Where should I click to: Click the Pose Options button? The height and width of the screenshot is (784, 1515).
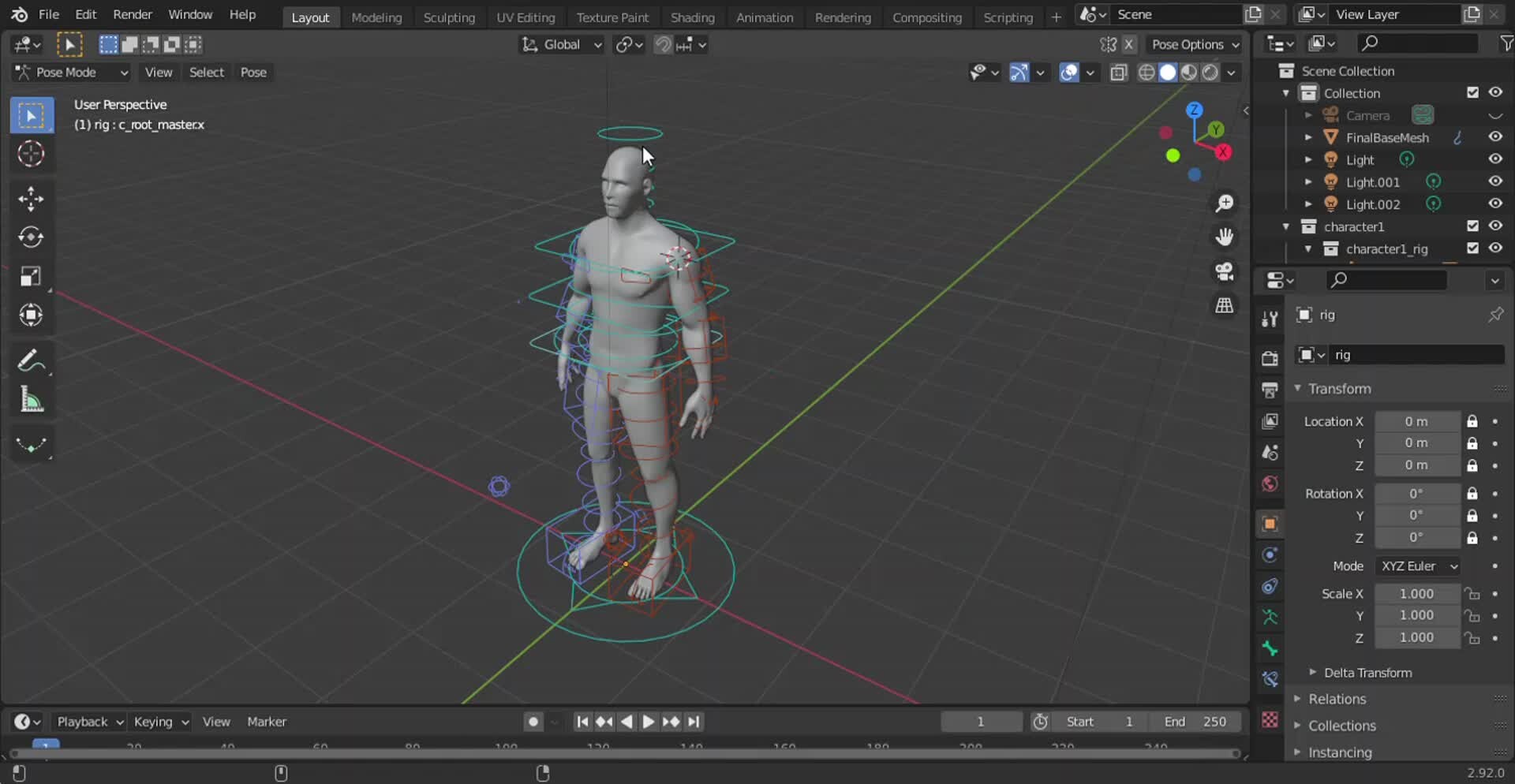click(x=1194, y=44)
